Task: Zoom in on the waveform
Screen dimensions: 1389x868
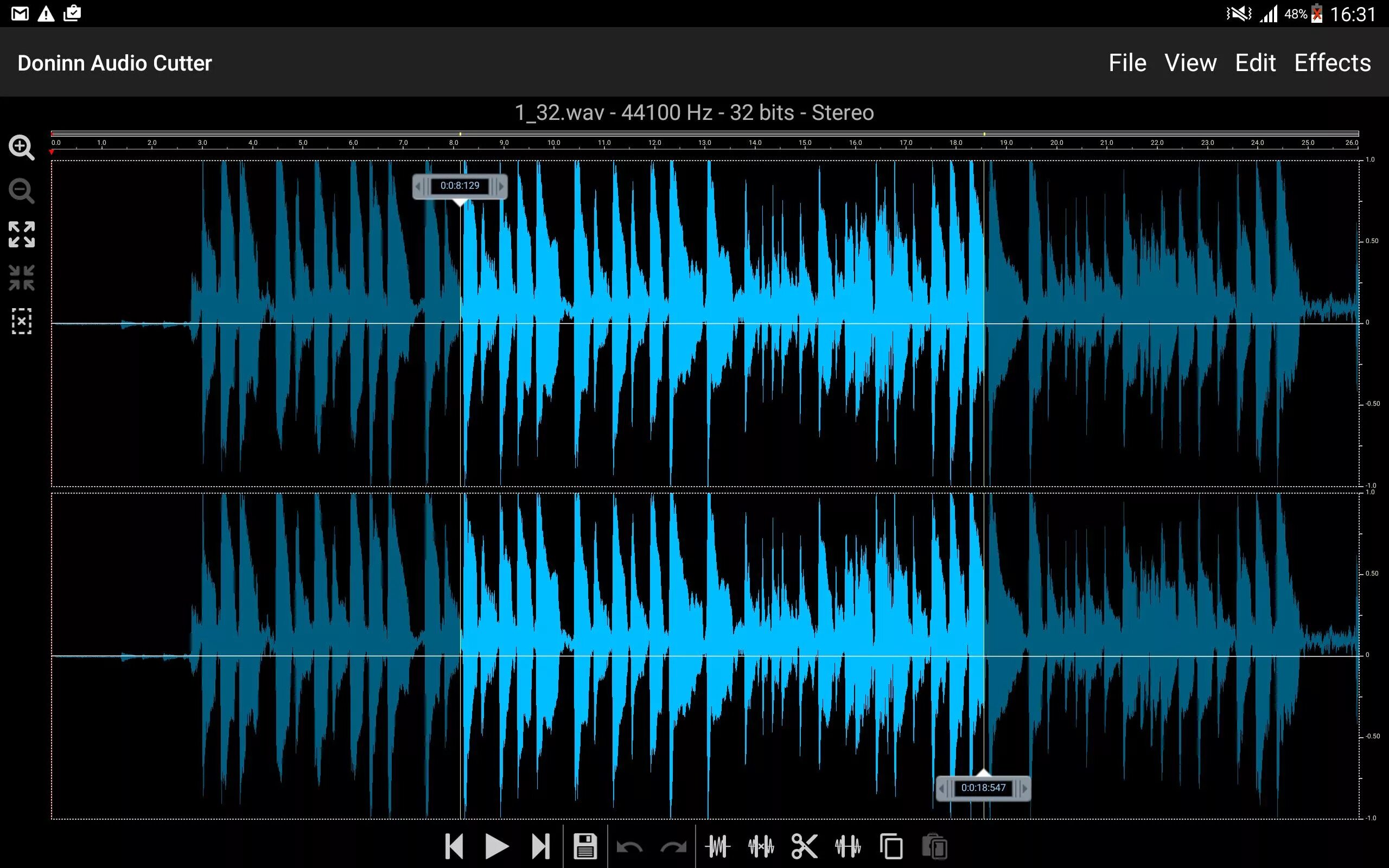Action: point(21,148)
